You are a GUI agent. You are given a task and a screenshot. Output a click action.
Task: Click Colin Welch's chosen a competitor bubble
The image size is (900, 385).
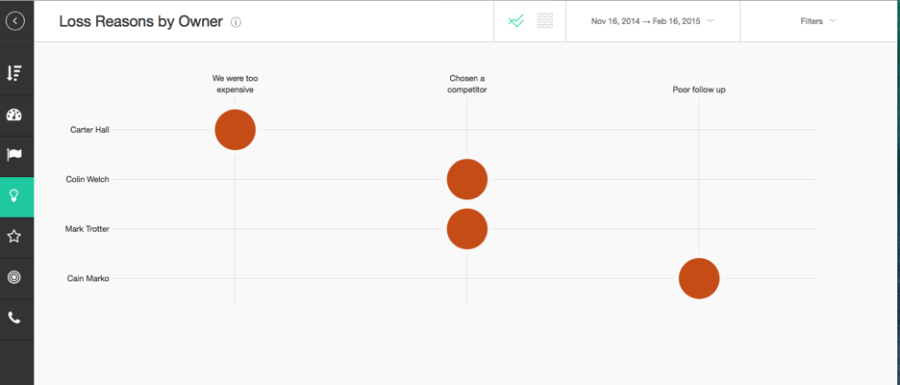tap(467, 179)
